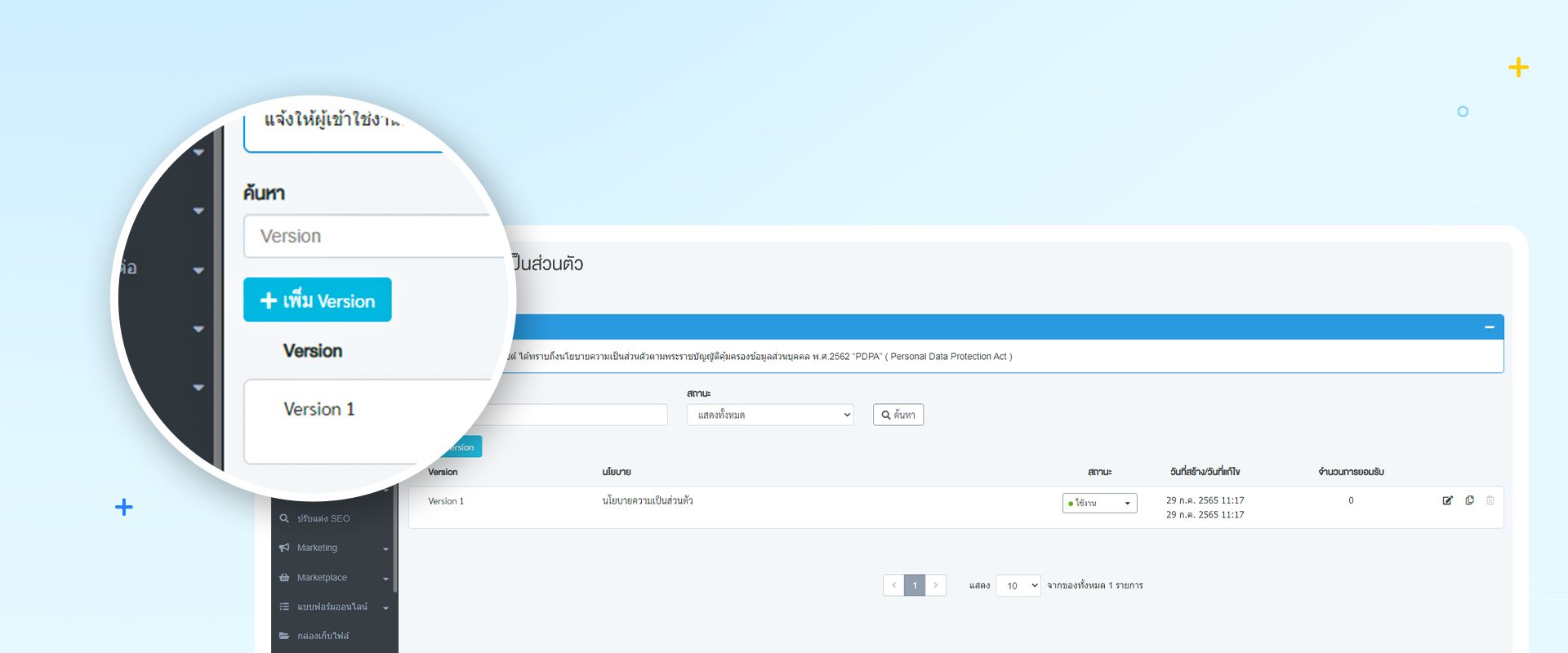Viewport: 1568px width, 653px height.
Task: Open ปรับแต่ง SEO in the sidebar
Action: click(323, 518)
